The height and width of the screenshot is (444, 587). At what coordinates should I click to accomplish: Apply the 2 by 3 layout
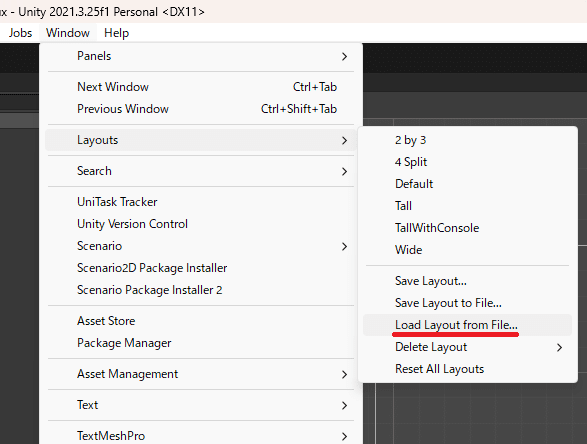pos(467,140)
